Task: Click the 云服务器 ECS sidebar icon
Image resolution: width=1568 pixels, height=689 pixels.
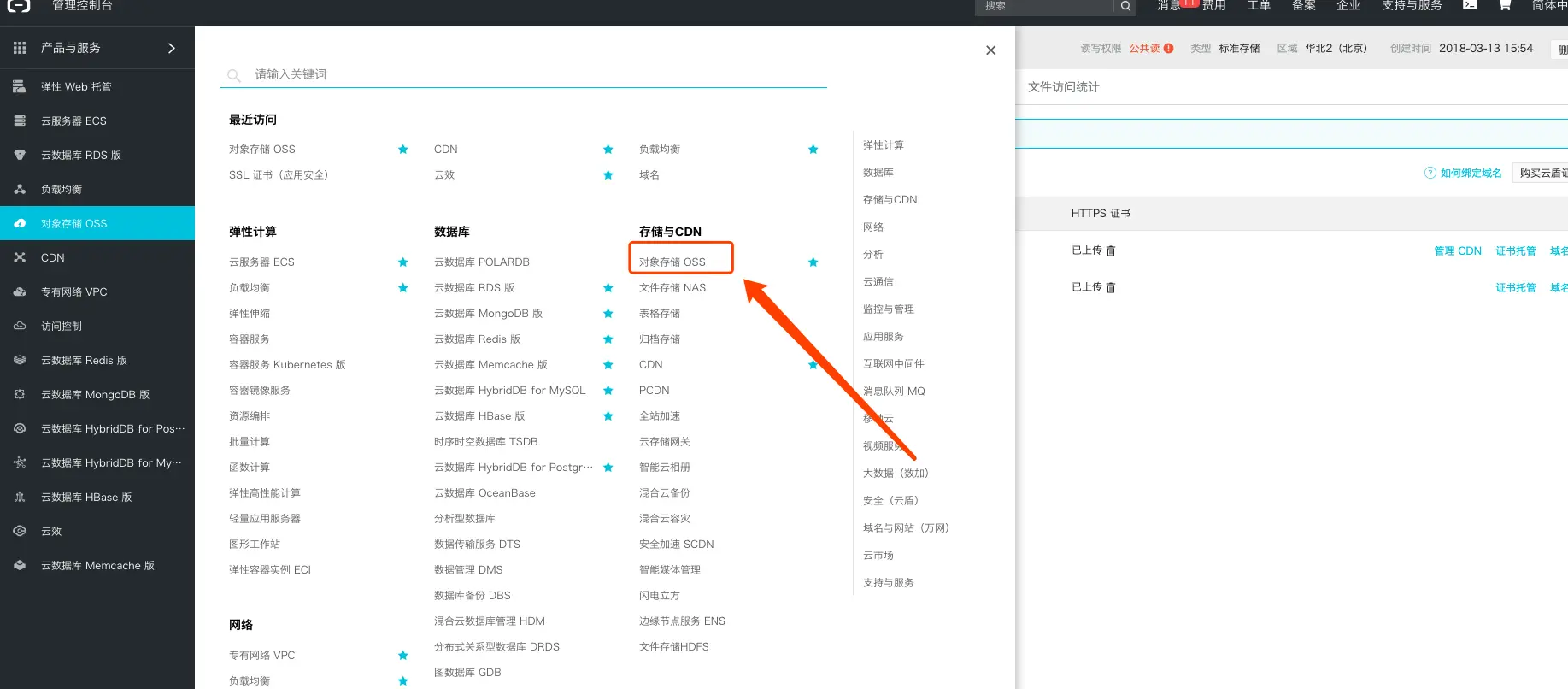Action: coord(20,121)
